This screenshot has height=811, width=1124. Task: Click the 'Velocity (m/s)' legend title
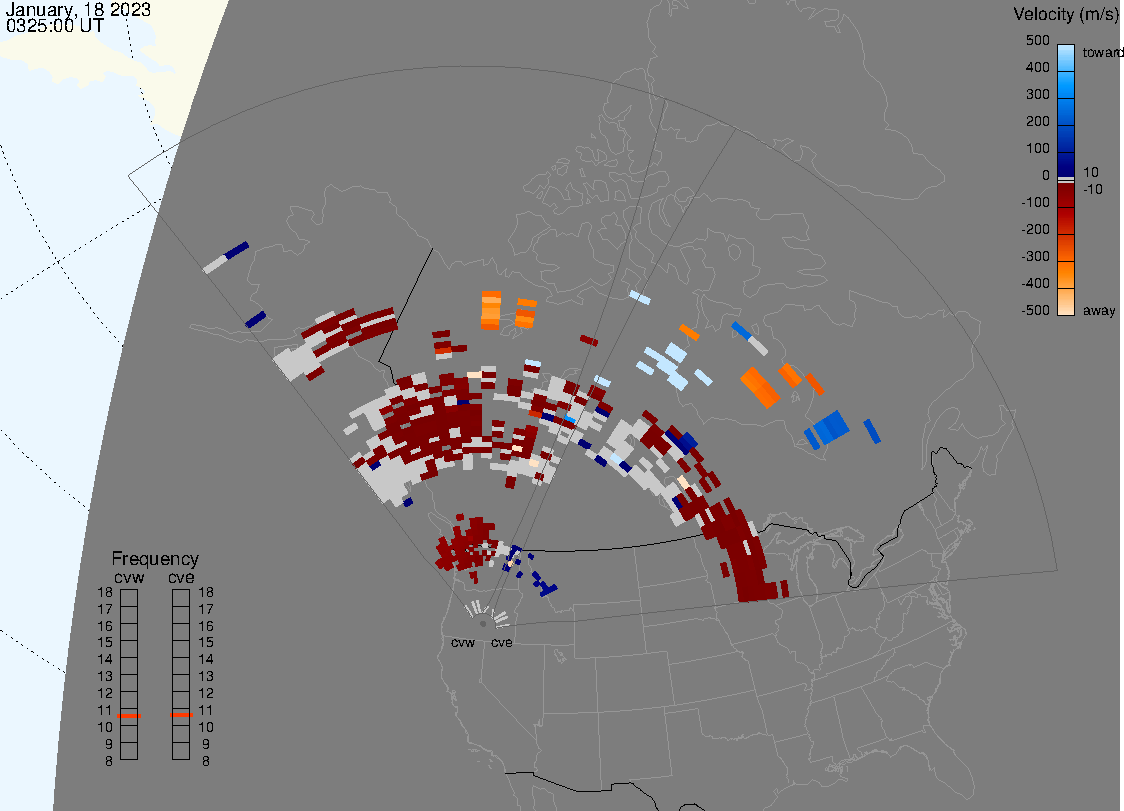click(x=1063, y=14)
